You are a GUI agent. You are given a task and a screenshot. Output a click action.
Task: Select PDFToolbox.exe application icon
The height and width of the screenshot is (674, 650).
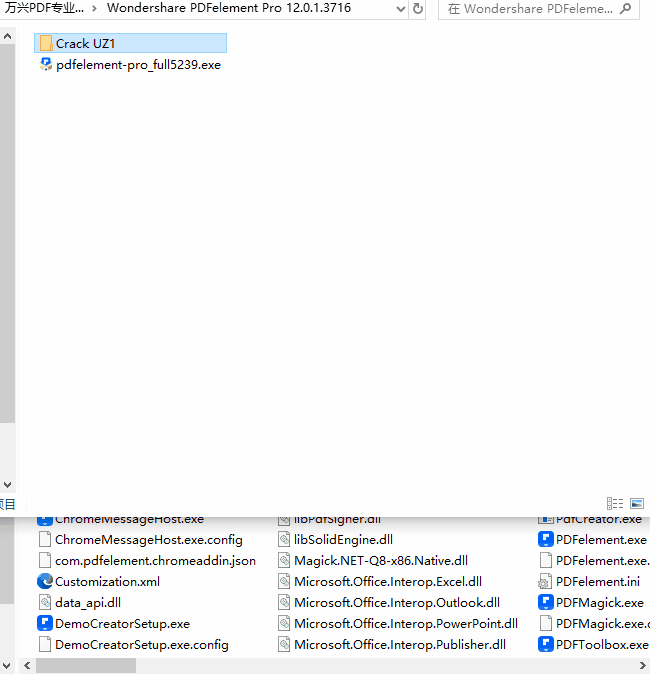pos(546,644)
